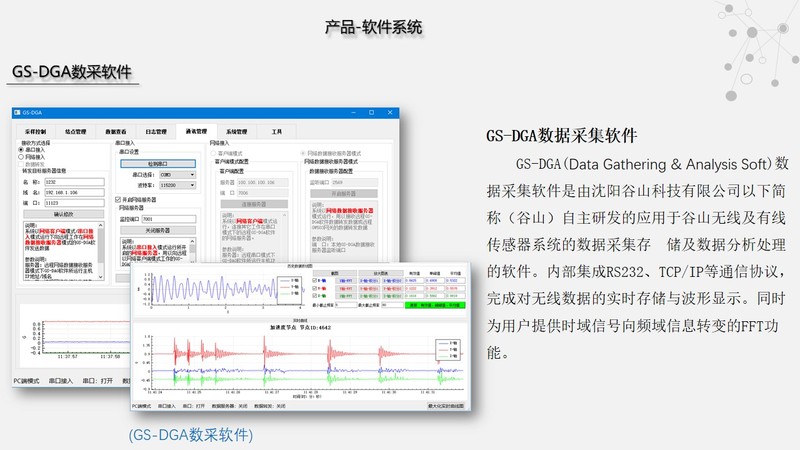Click the 数据服务器: 关闭 status entry
The image size is (800, 450).
coord(229,406)
